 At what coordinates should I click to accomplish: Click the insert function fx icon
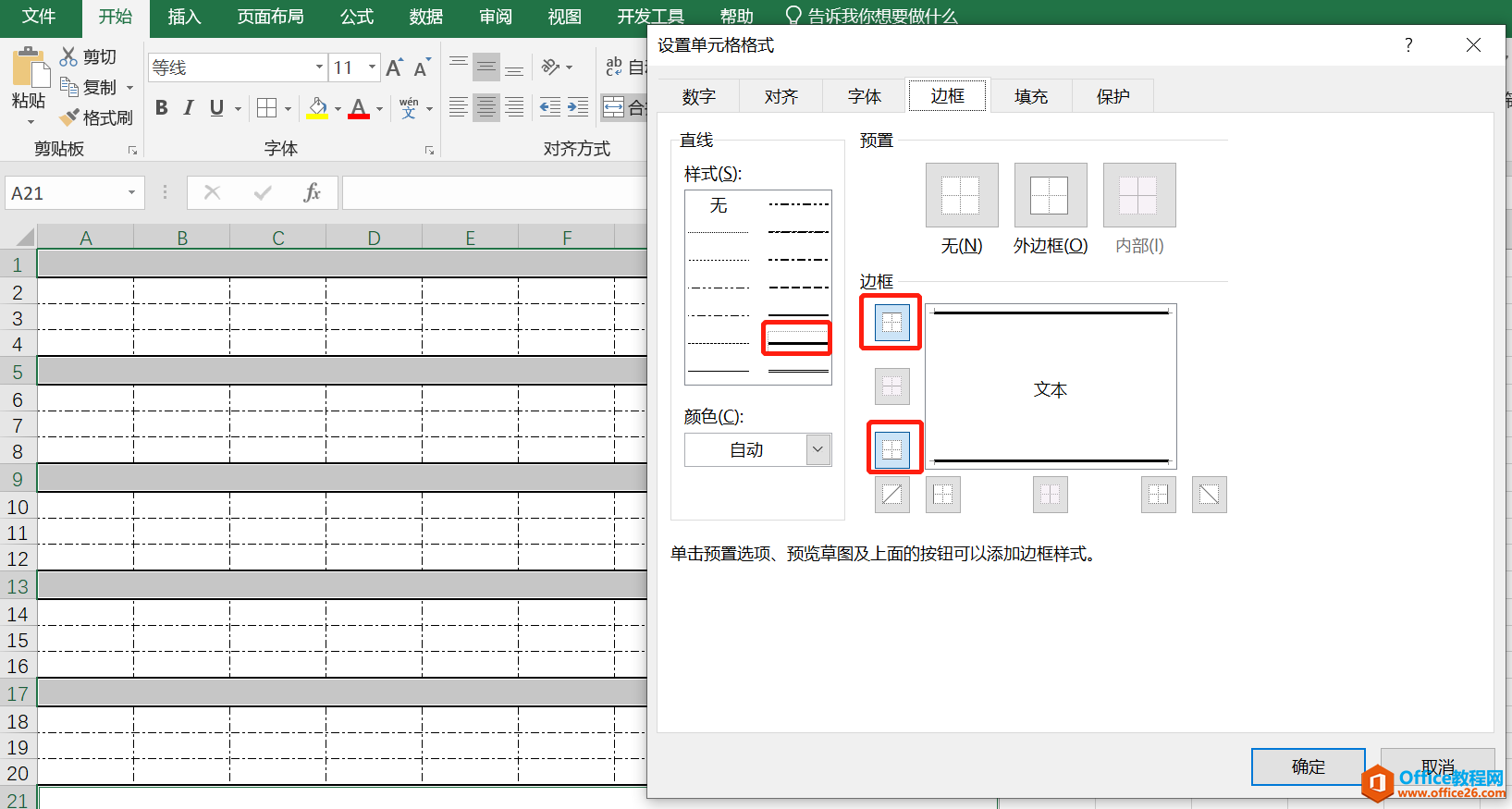312,192
